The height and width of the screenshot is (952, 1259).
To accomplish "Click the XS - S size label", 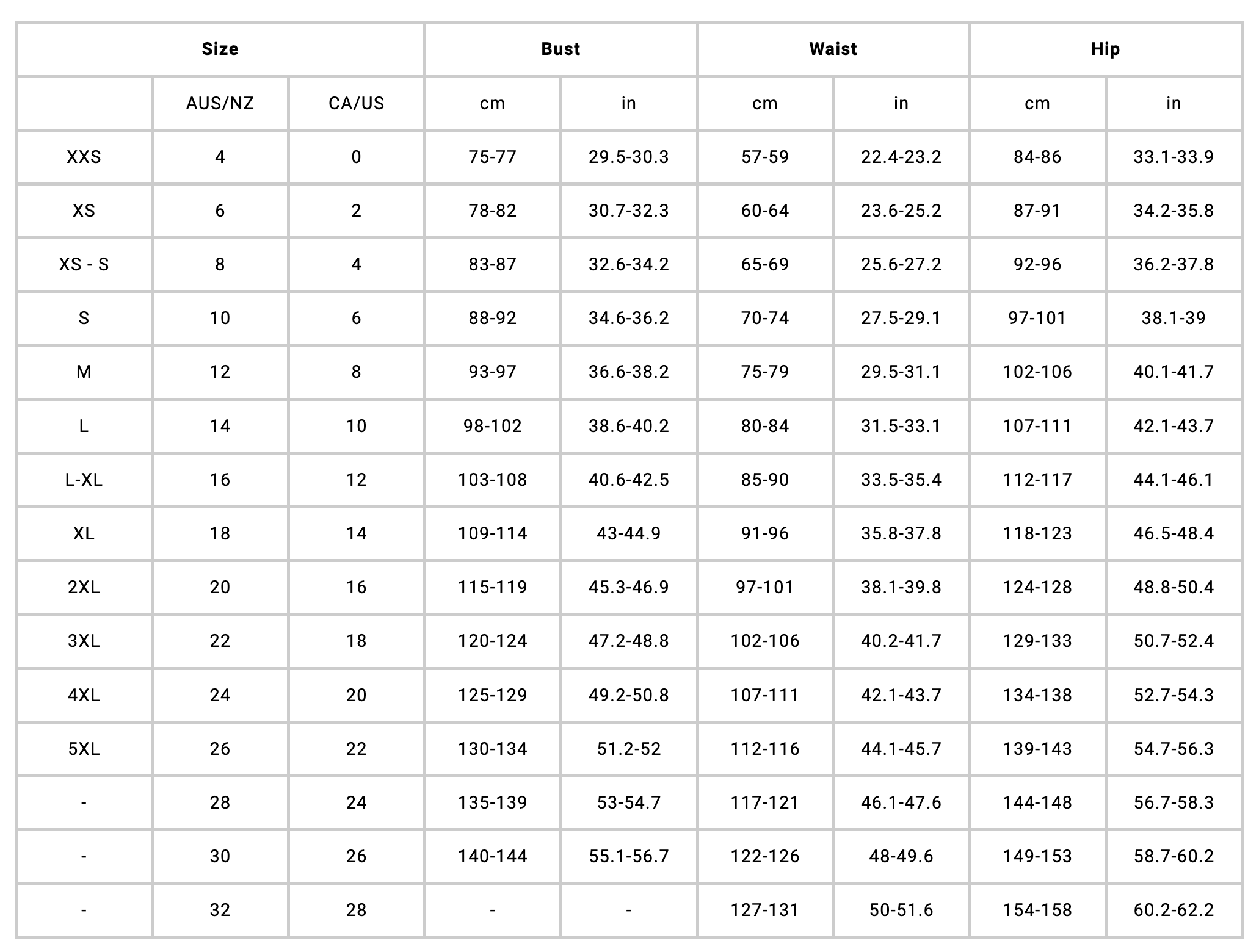I will click(84, 264).
